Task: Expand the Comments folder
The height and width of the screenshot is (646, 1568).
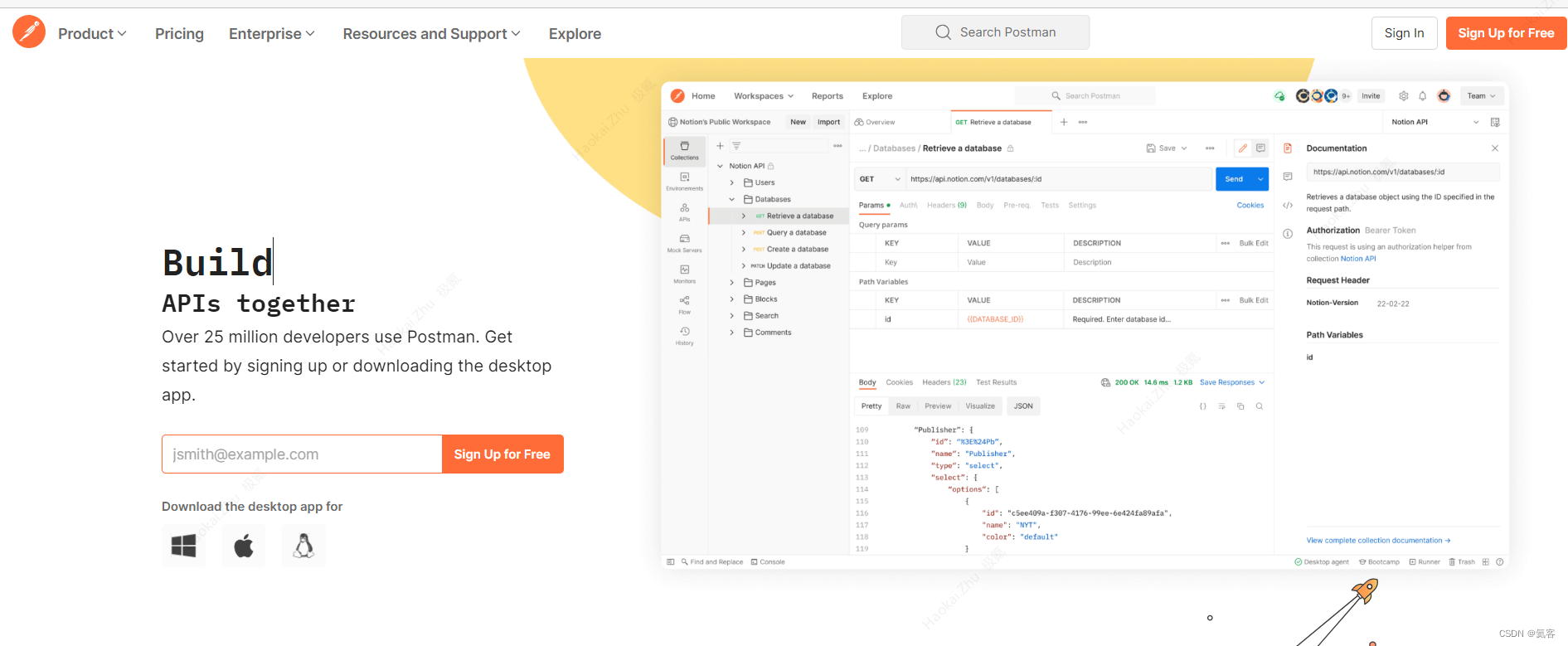Action: click(731, 333)
